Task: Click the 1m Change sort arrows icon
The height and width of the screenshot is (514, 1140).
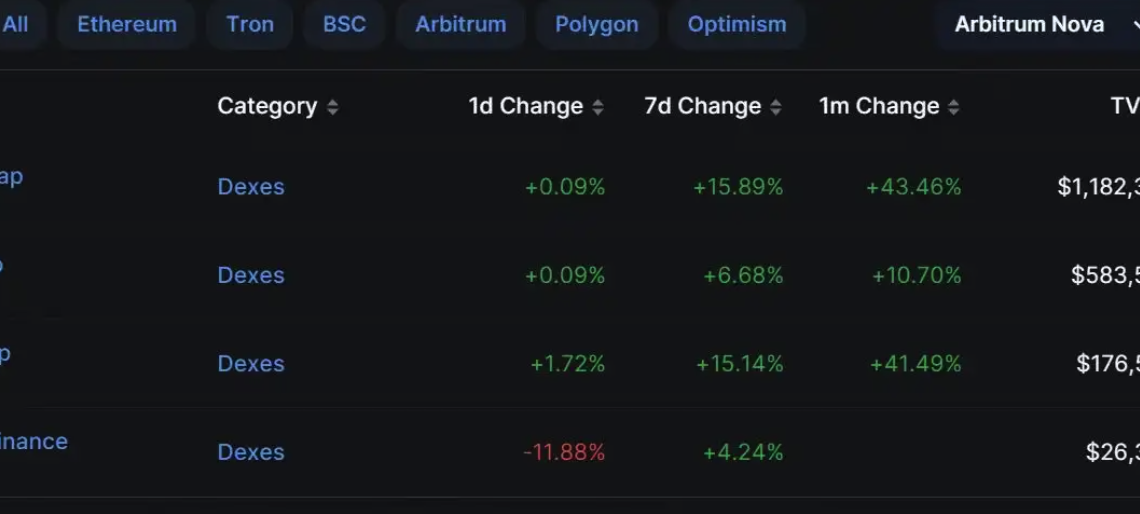Action: click(x=954, y=107)
